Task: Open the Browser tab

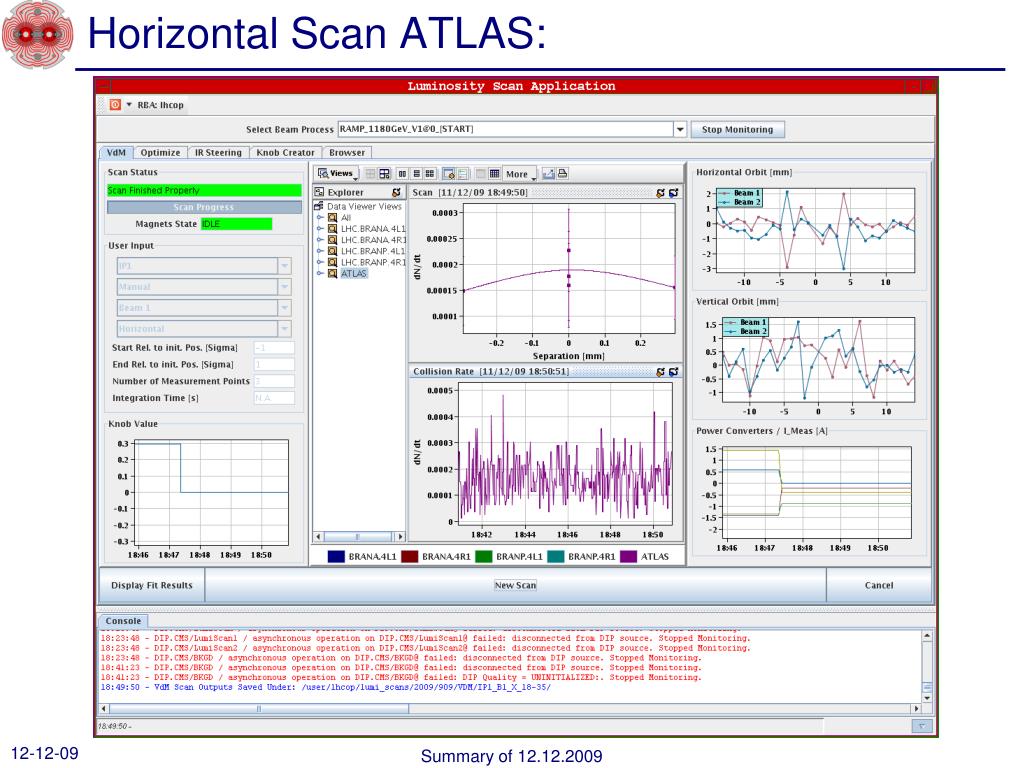Action: [x=347, y=152]
